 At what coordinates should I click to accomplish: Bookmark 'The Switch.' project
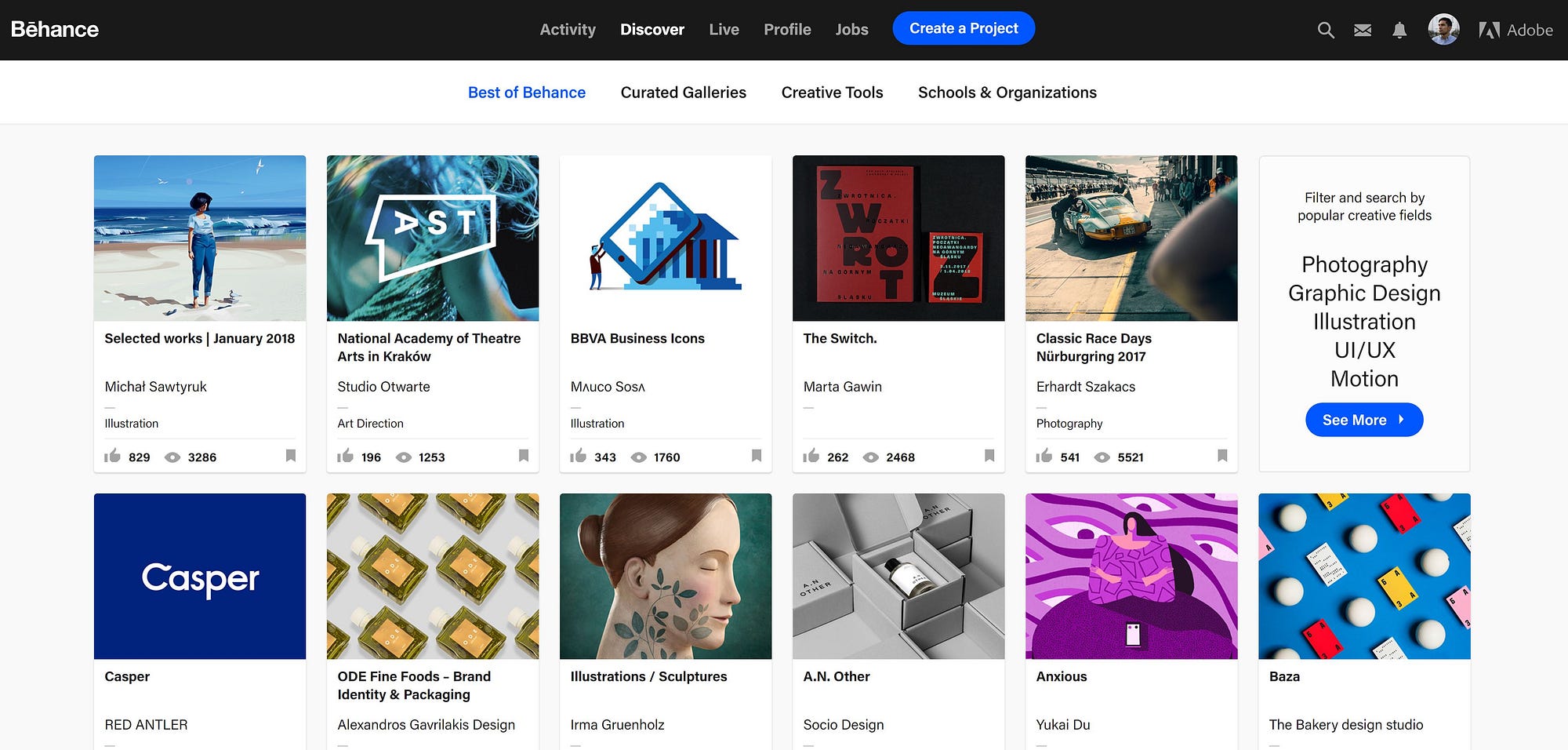[989, 456]
